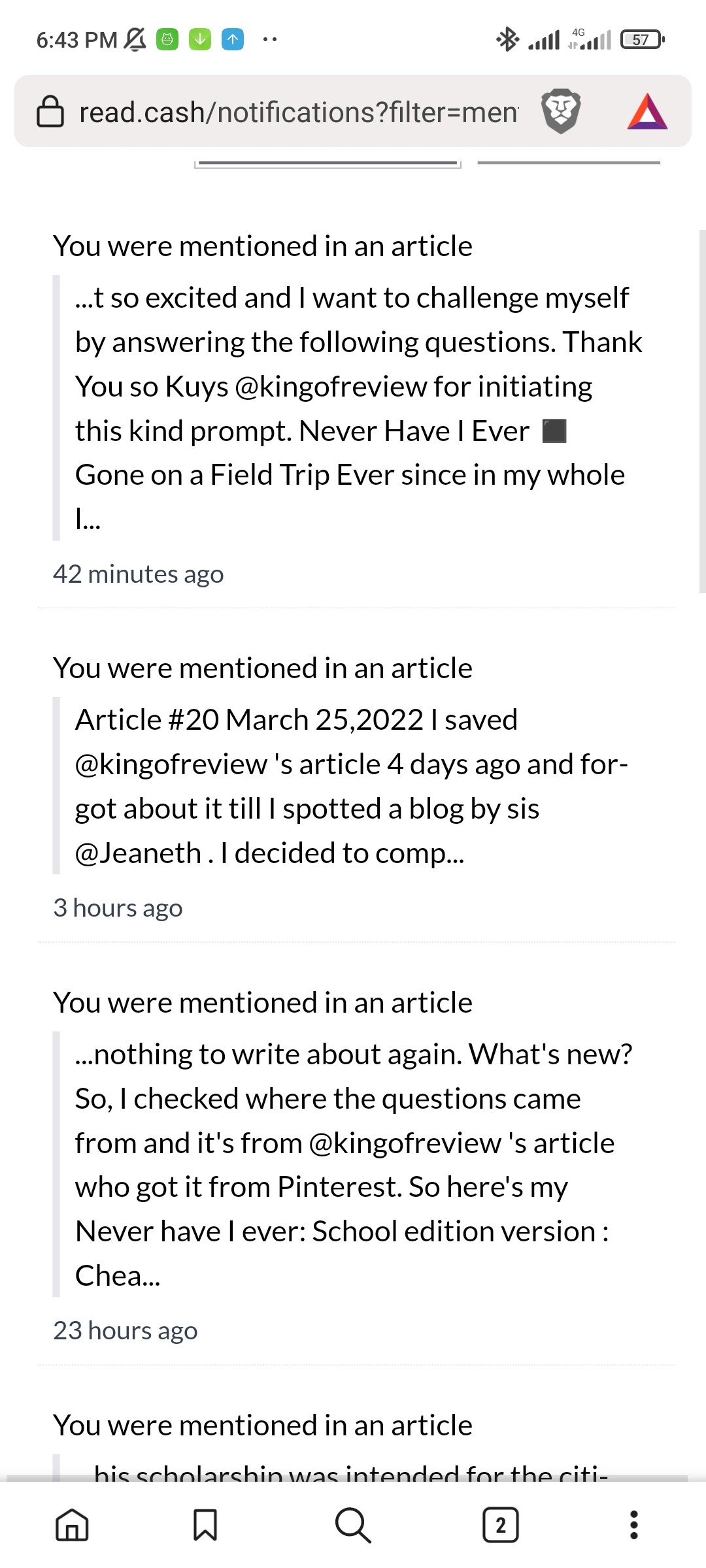
Task: Click the page scrollbar on the right edge
Action: pyautogui.click(x=702, y=412)
